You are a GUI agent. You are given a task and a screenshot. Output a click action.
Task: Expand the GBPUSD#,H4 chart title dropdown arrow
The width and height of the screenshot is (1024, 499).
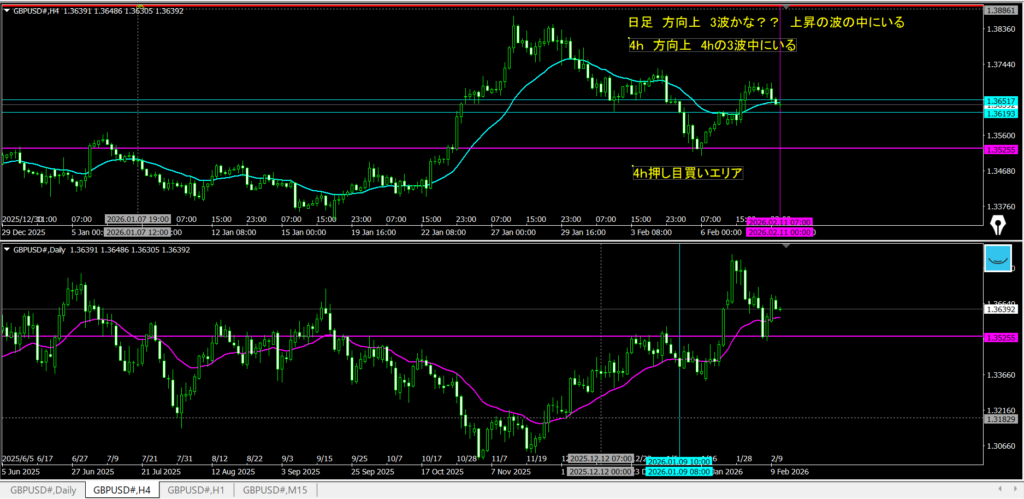[x=7, y=9]
